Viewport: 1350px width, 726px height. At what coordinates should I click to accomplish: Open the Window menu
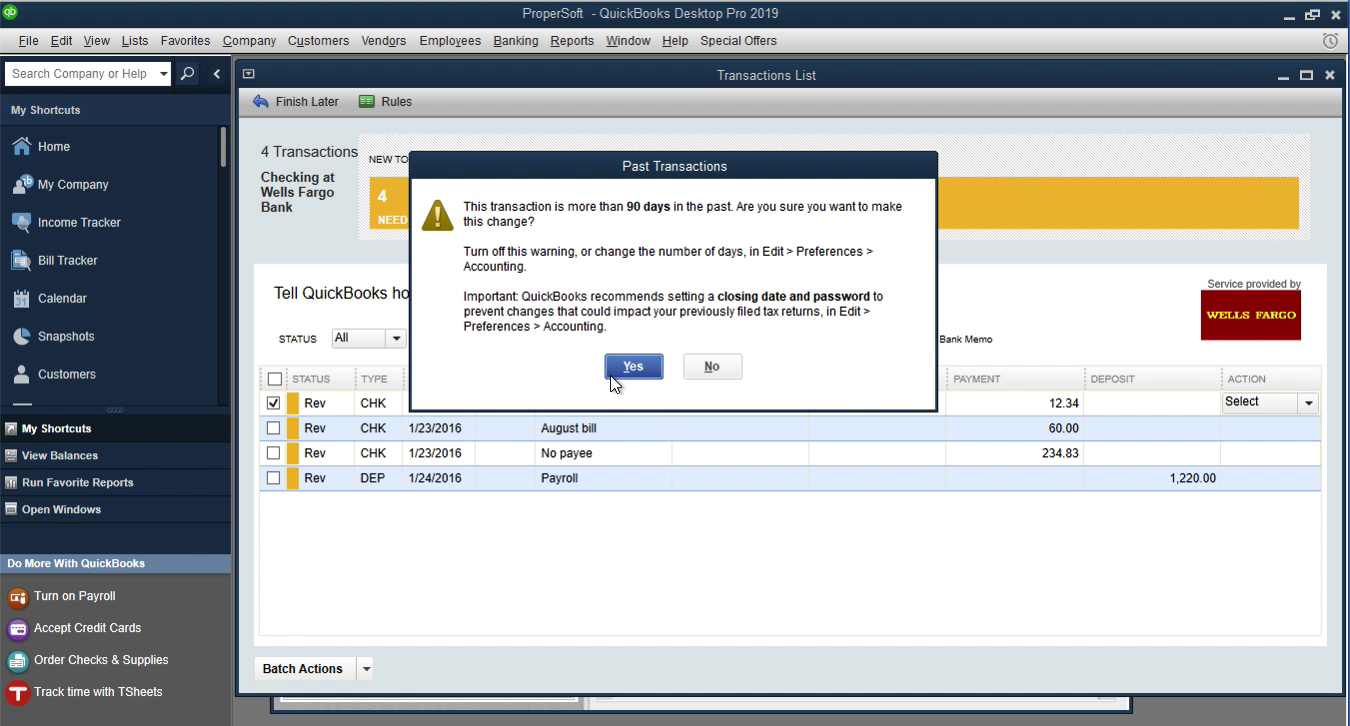tap(628, 41)
